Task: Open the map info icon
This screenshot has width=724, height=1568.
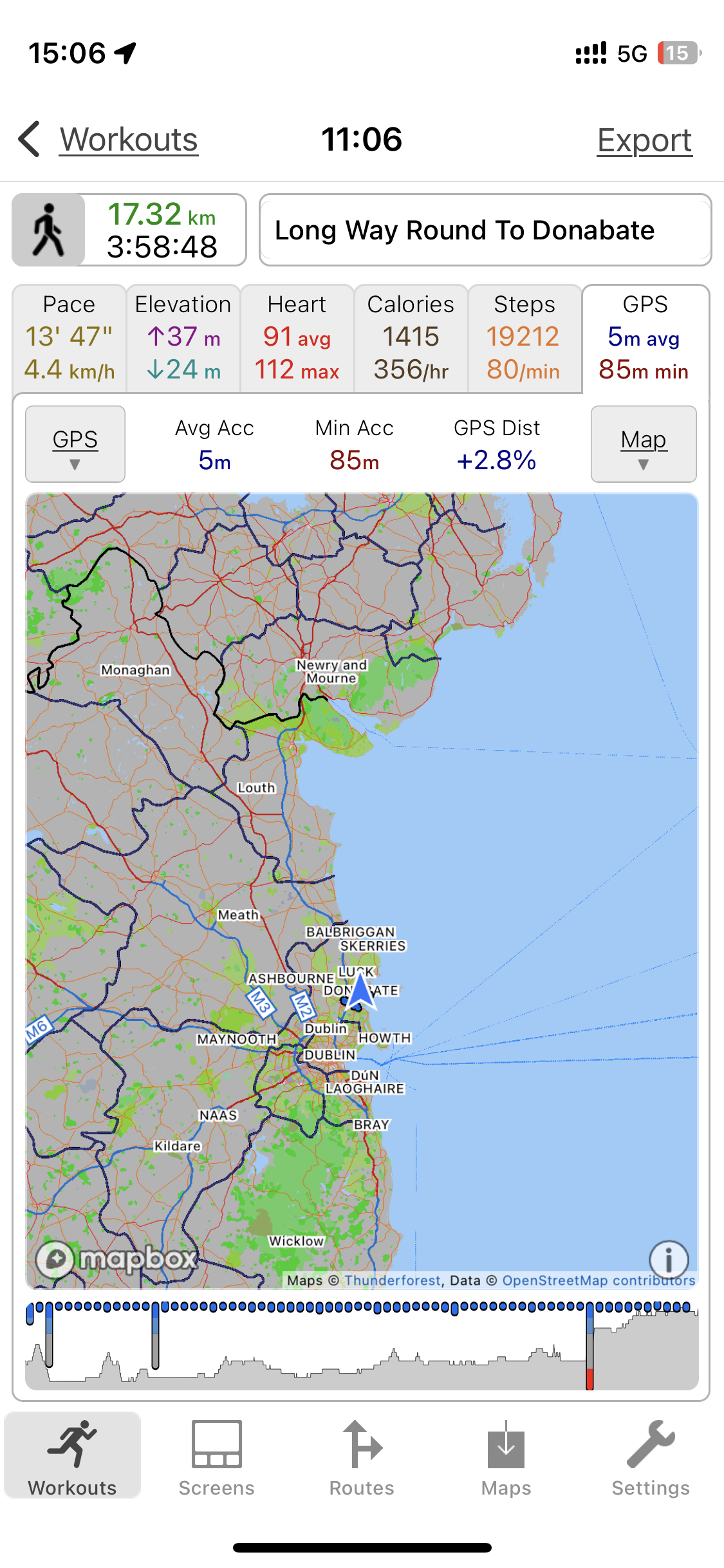Action: pyautogui.click(x=669, y=1259)
